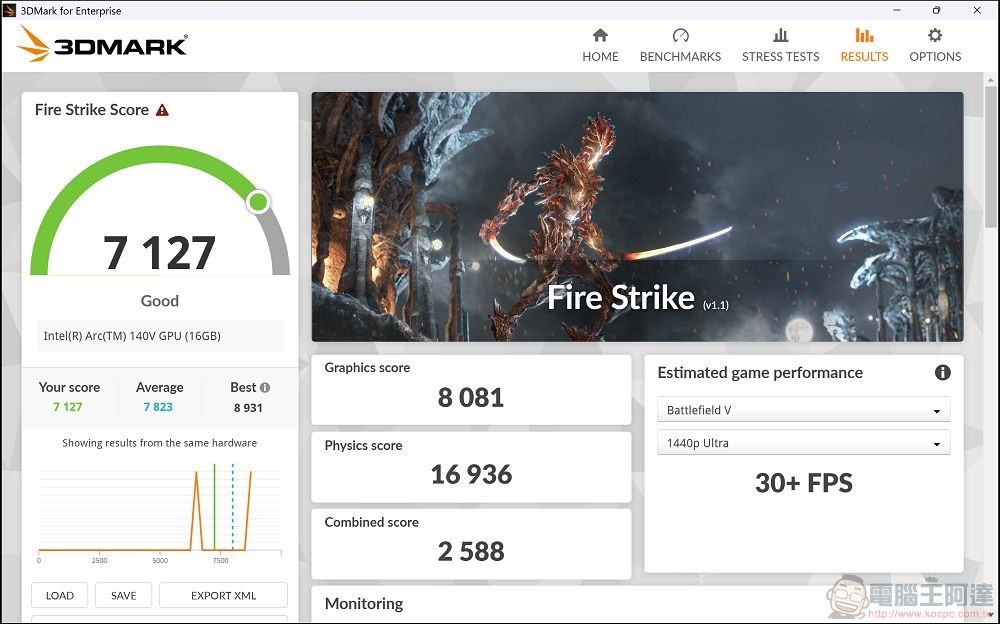Click the green knob on the score gauge
1000x624 pixels.
pos(258,202)
